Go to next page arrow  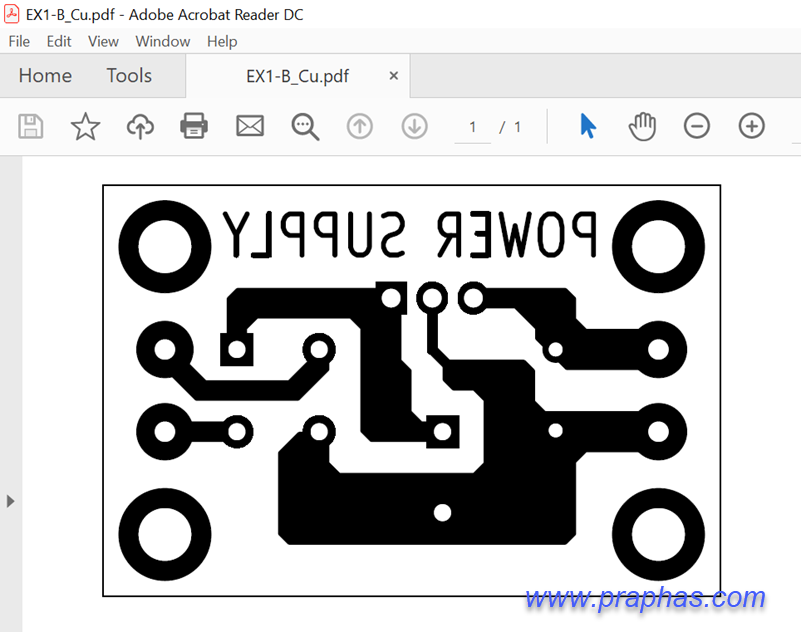(x=414, y=126)
